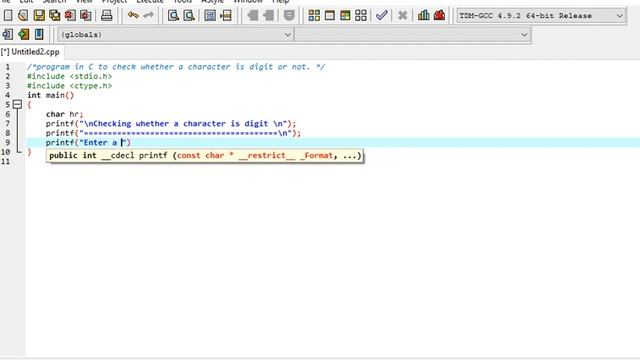Undo the last edit
Viewport: 640px width, 360px height.
[133, 16]
